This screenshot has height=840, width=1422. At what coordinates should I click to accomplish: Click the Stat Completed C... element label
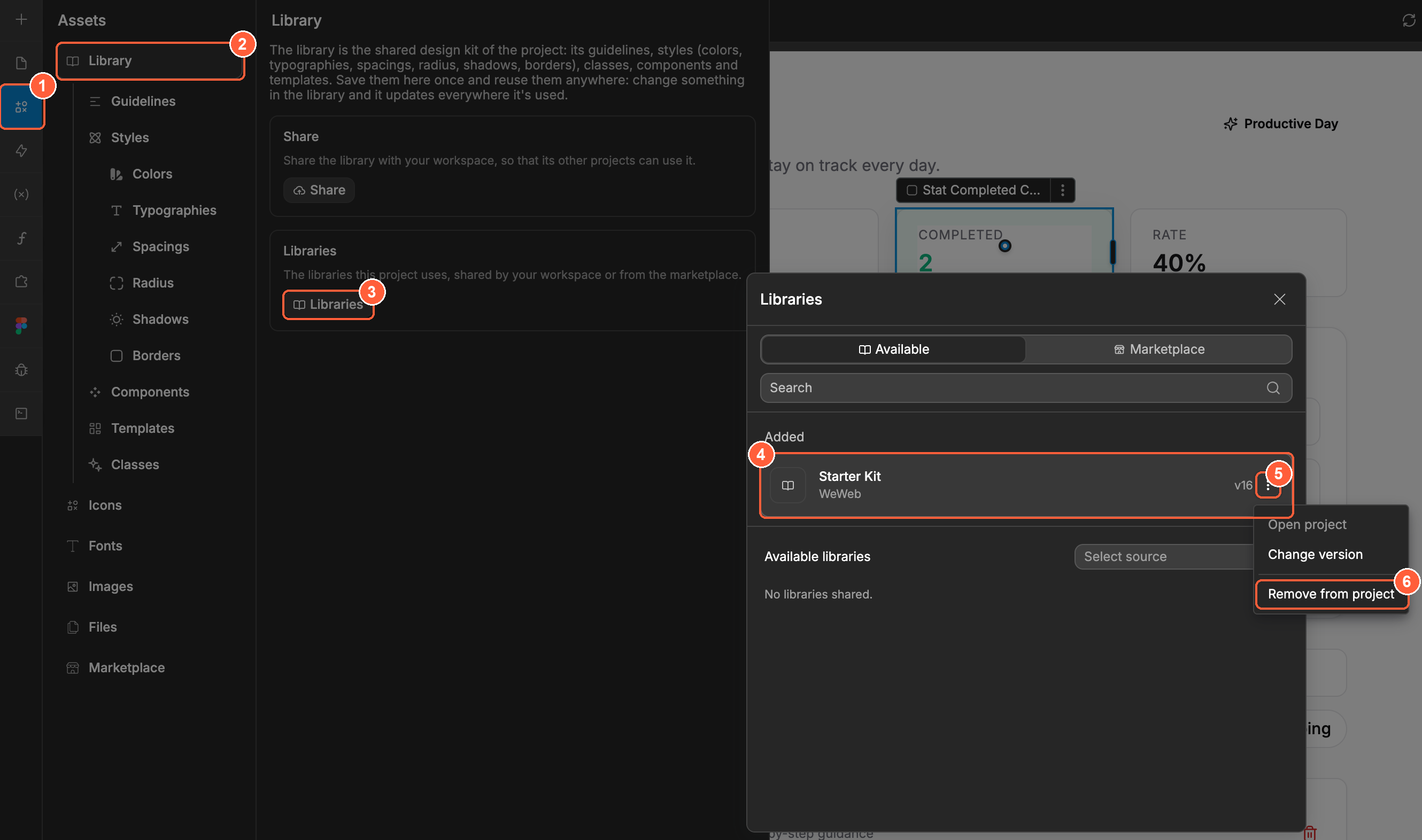click(x=974, y=190)
